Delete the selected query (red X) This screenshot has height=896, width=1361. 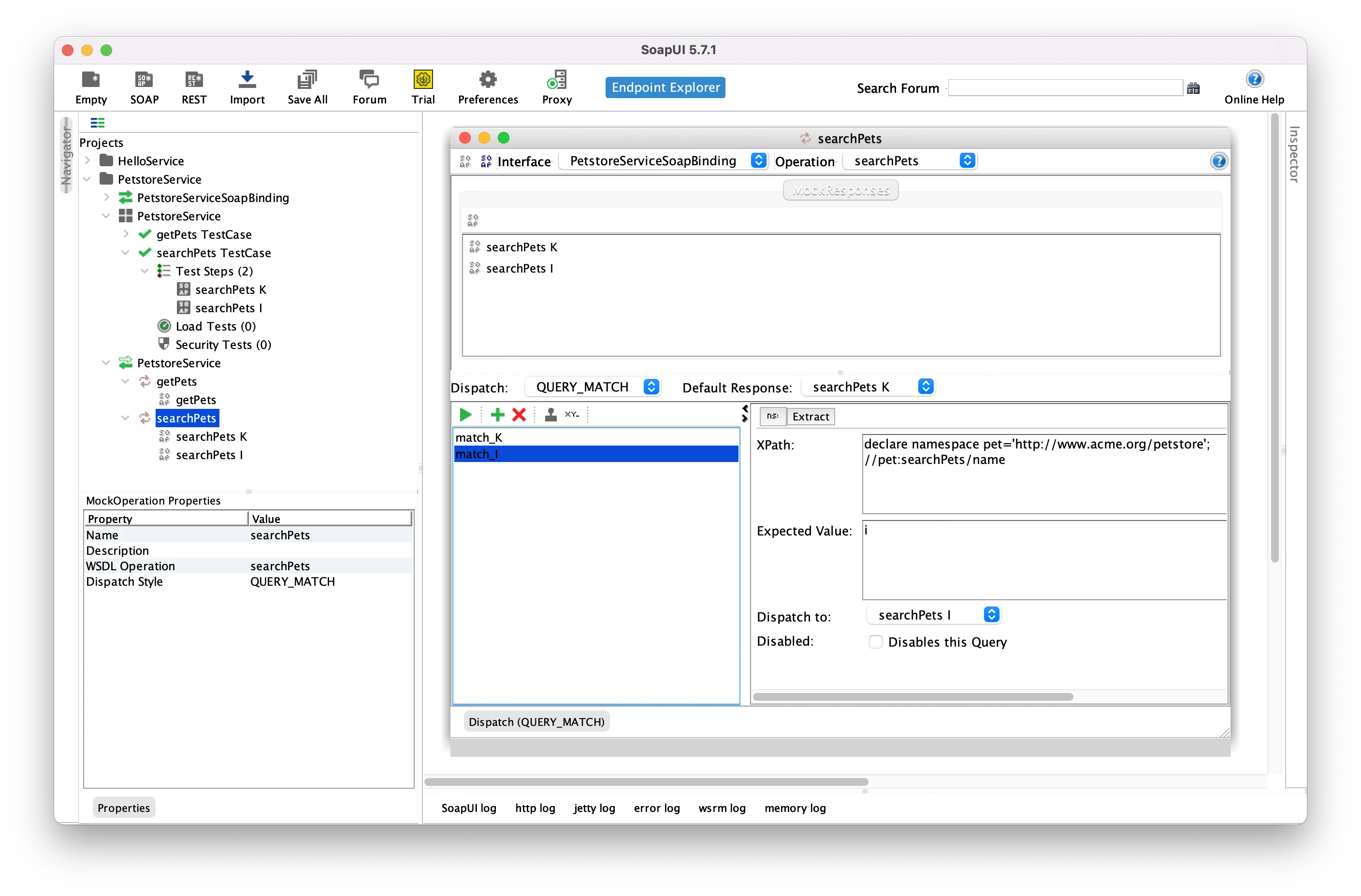pyautogui.click(x=519, y=415)
